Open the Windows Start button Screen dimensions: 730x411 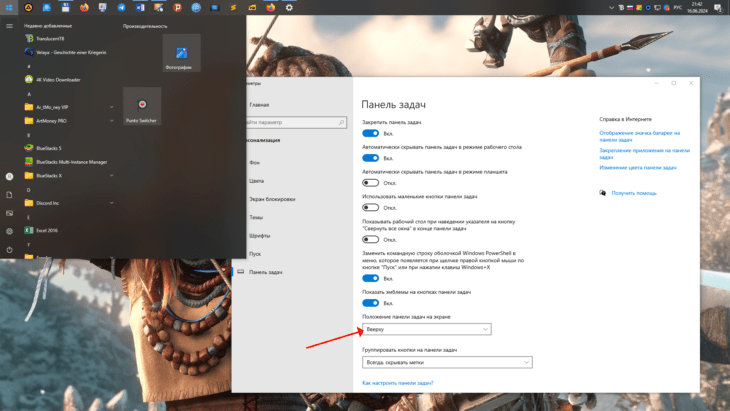(9, 7)
